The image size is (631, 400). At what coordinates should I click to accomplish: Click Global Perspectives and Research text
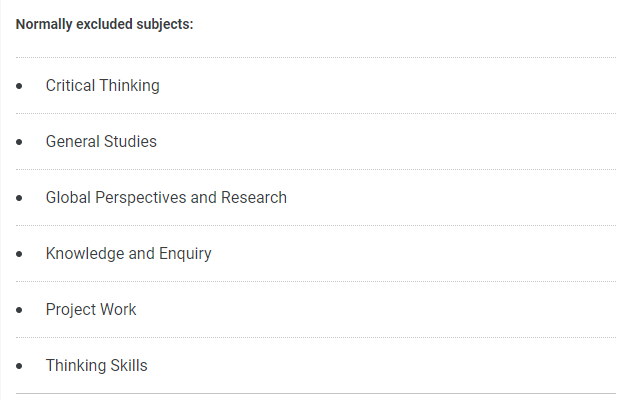pyautogui.click(x=166, y=198)
